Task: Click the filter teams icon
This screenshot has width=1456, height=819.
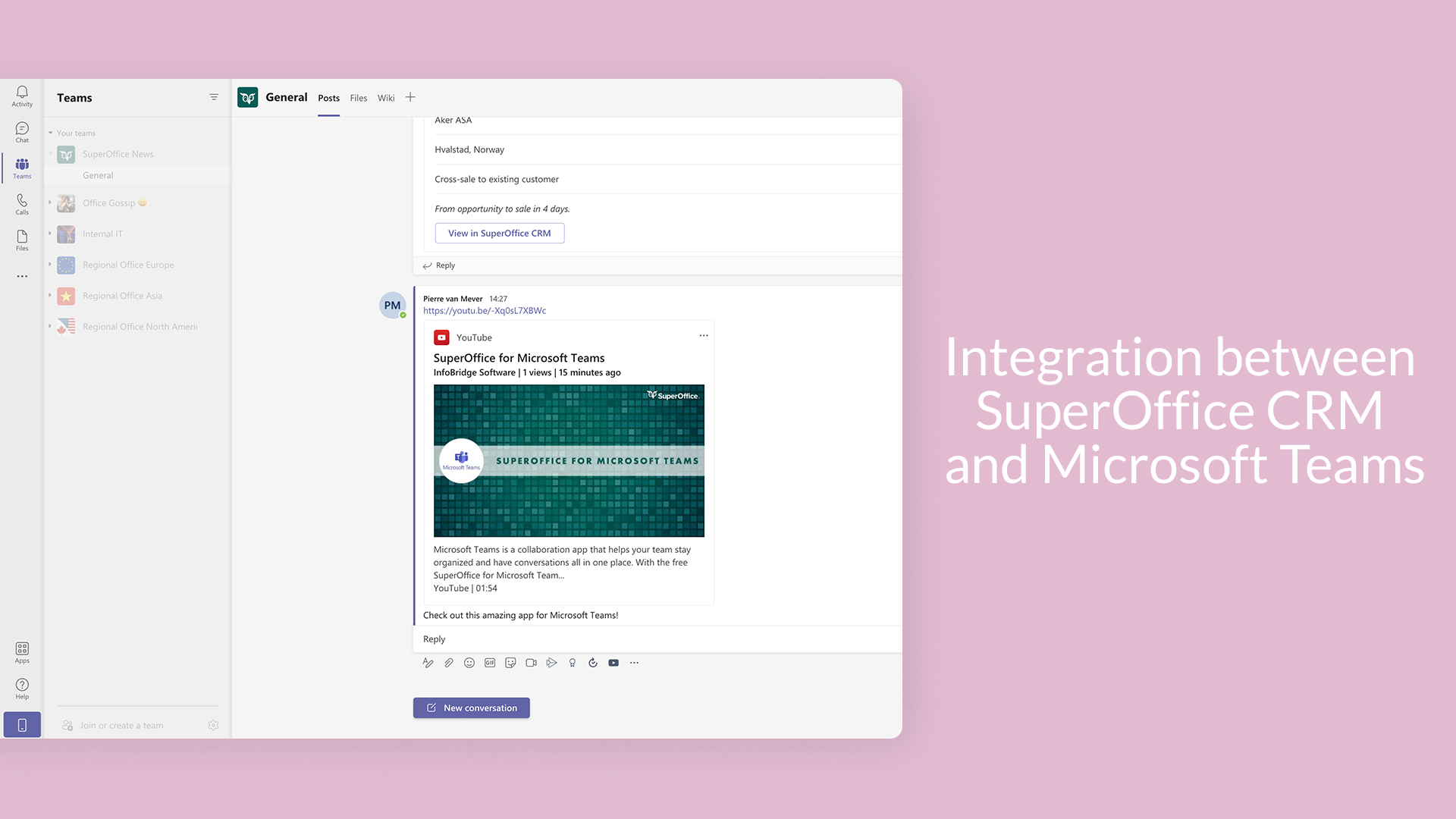Action: [214, 97]
